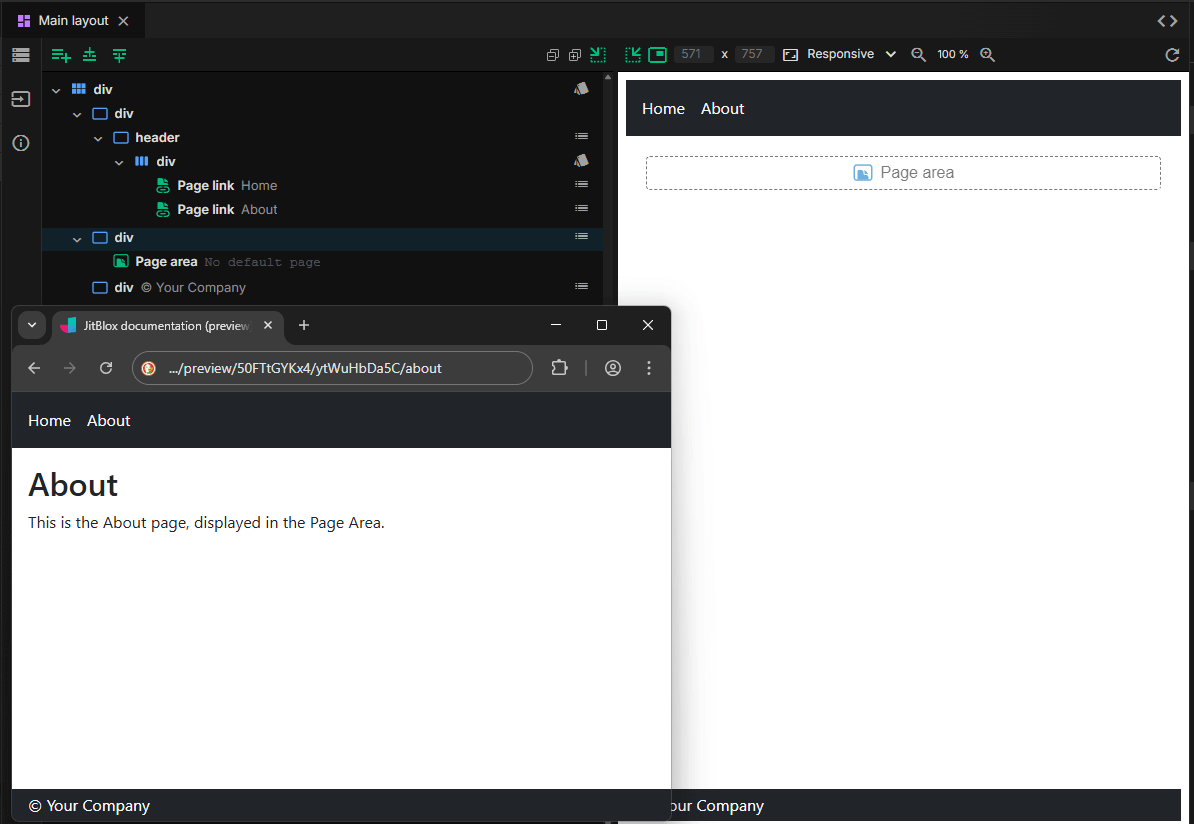Open browser extensions puzzle icon
The height and width of the screenshot is (824, 1194).
(560, 368)
